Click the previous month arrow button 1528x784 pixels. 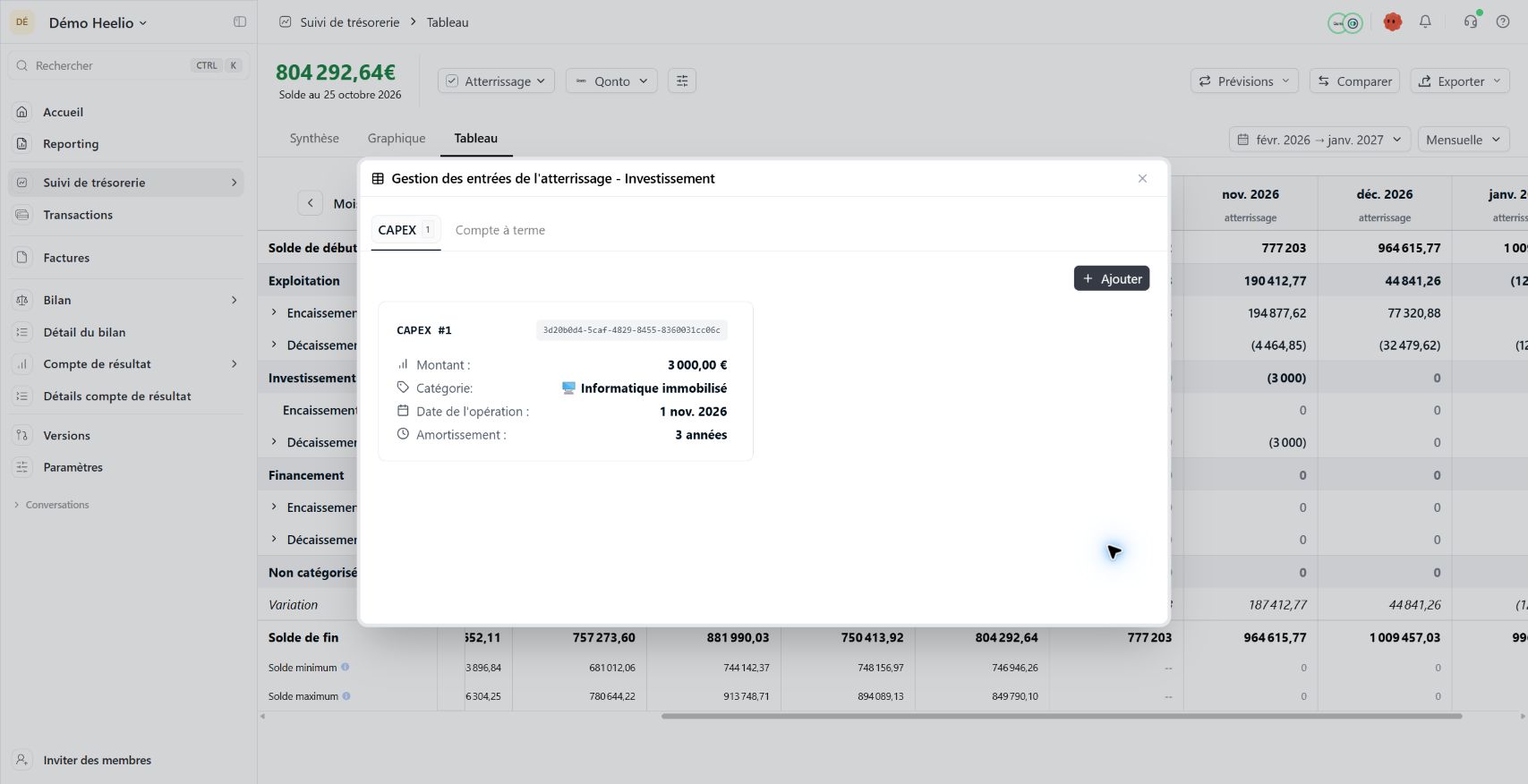310,203
